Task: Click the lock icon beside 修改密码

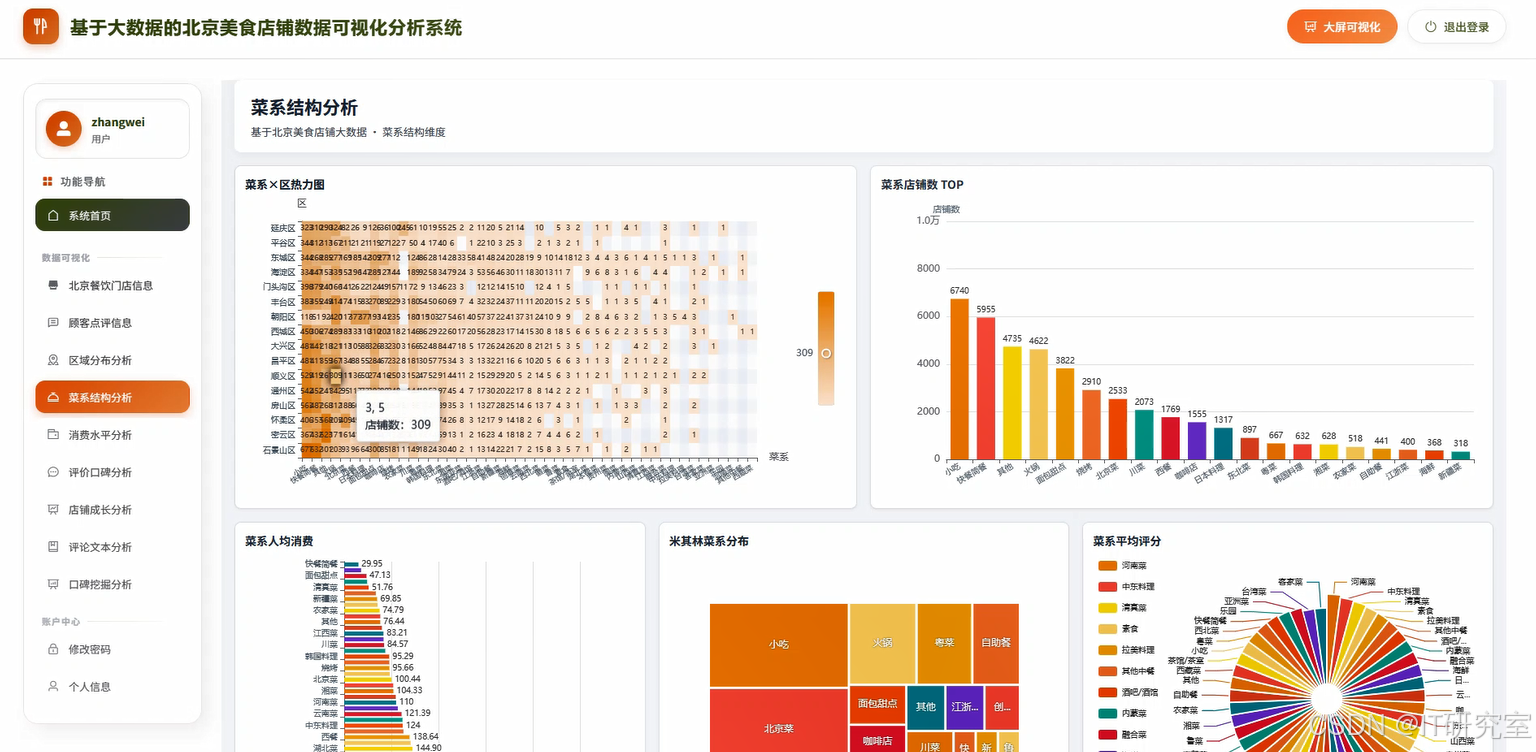Action: pyautogui.click(x=54, y=650)
